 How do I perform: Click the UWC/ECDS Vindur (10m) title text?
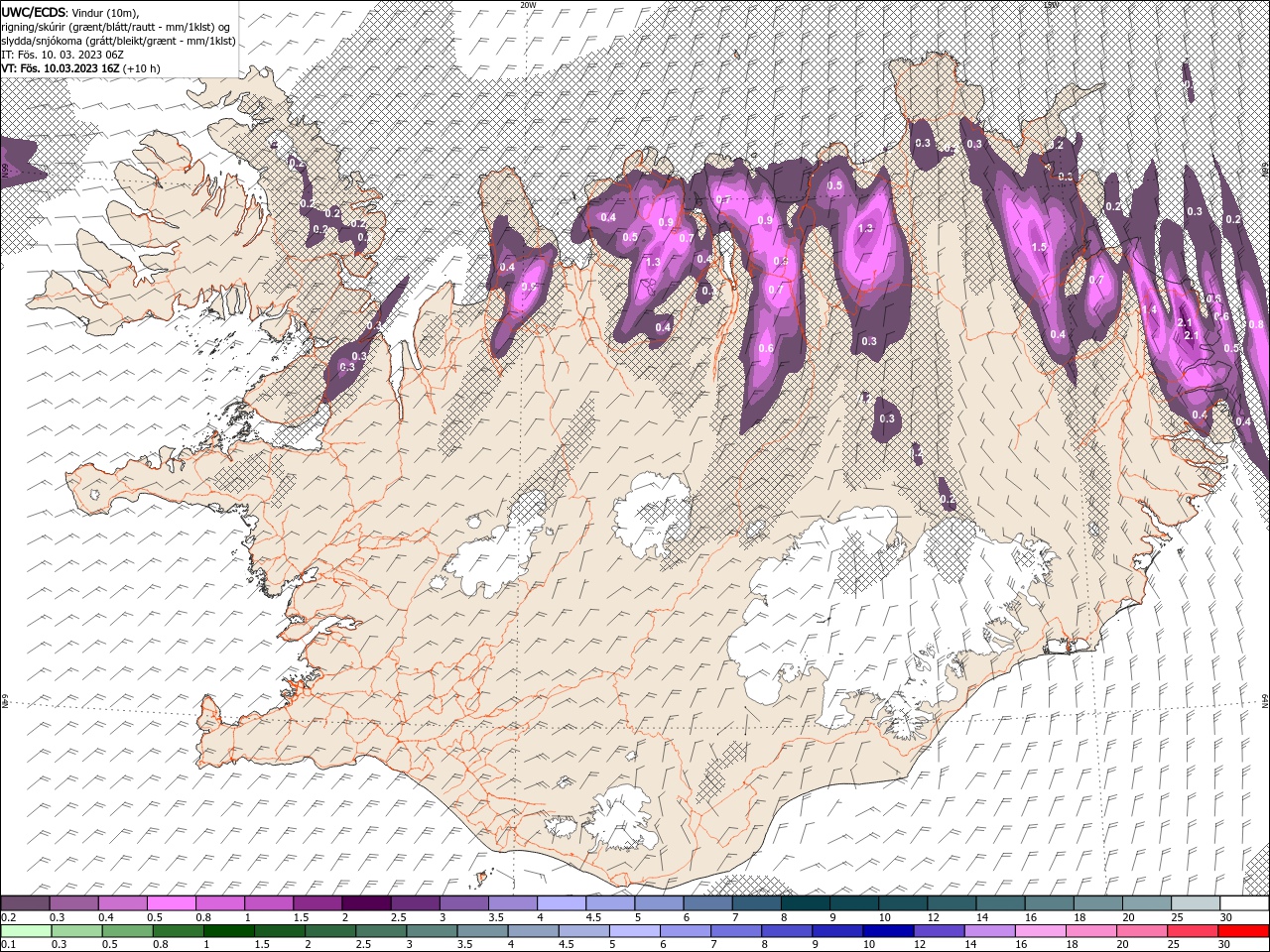[x=70, y=12]
